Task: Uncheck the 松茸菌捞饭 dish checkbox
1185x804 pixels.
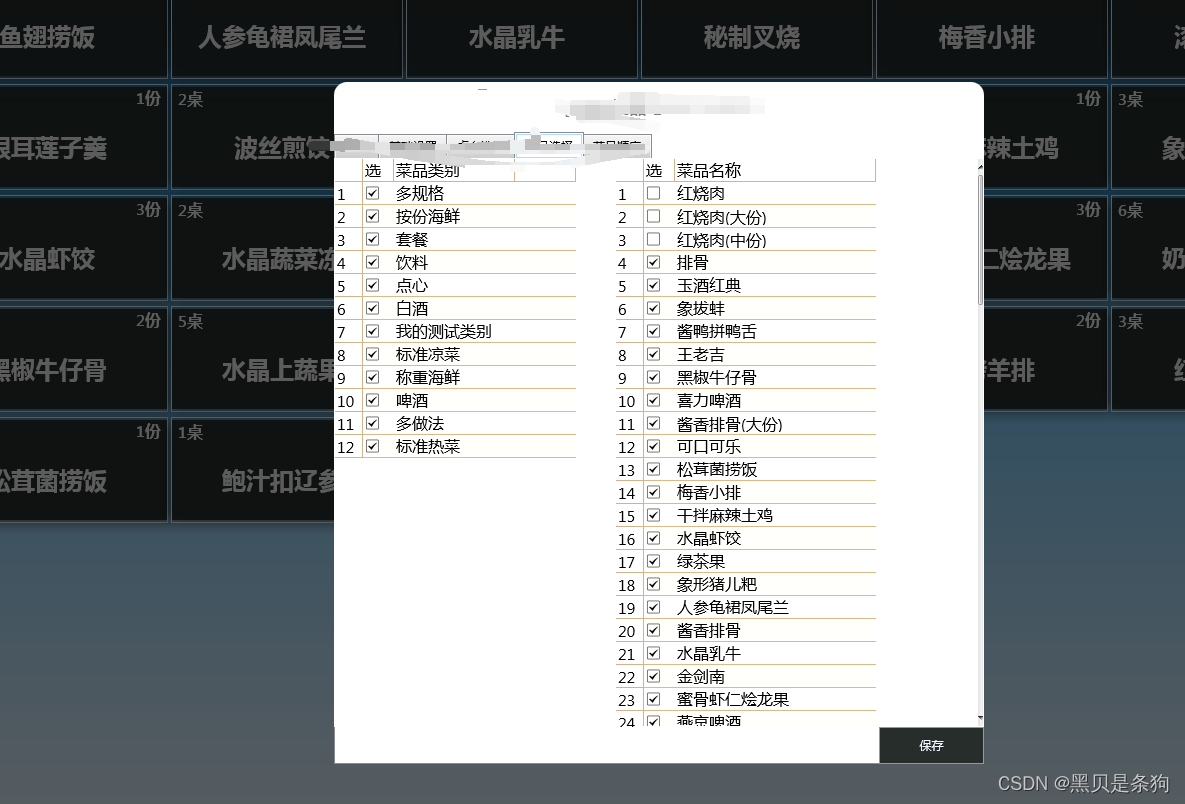Action: [x=652, y=469]
